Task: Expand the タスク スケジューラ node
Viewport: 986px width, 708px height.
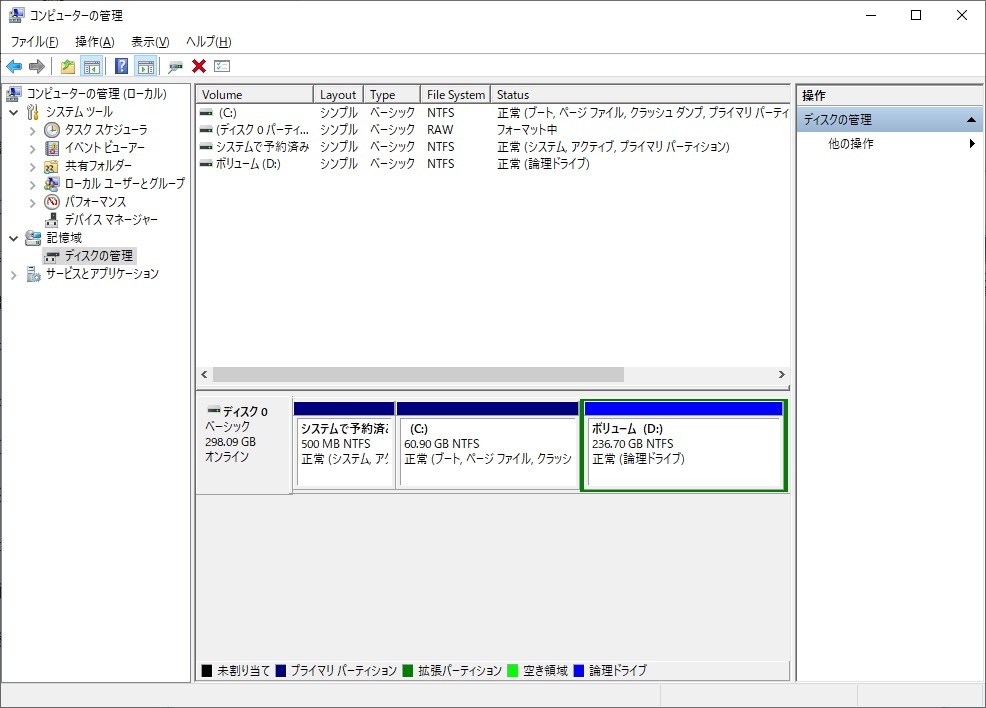Action: point(32,131)
